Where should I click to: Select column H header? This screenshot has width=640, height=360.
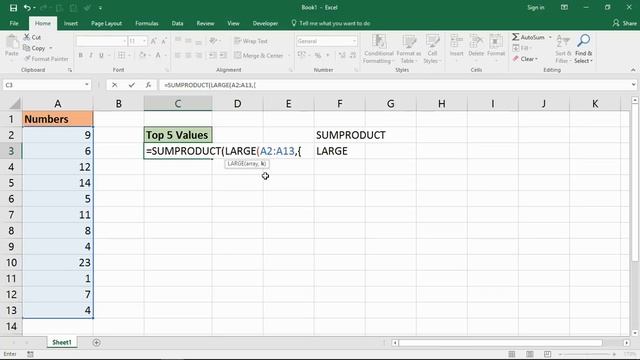(x=442, y=104)
